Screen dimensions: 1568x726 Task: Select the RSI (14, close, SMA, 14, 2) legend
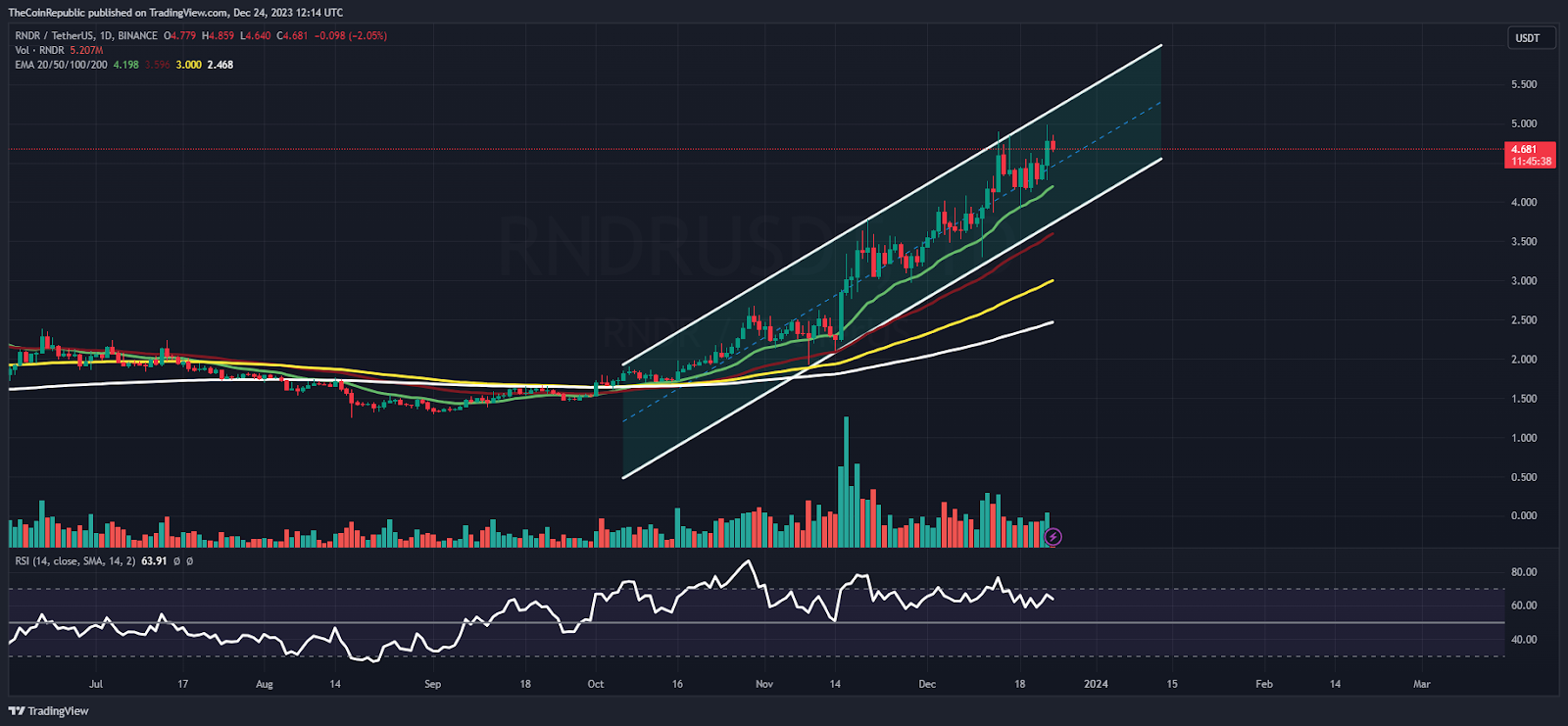coord(75,561)
